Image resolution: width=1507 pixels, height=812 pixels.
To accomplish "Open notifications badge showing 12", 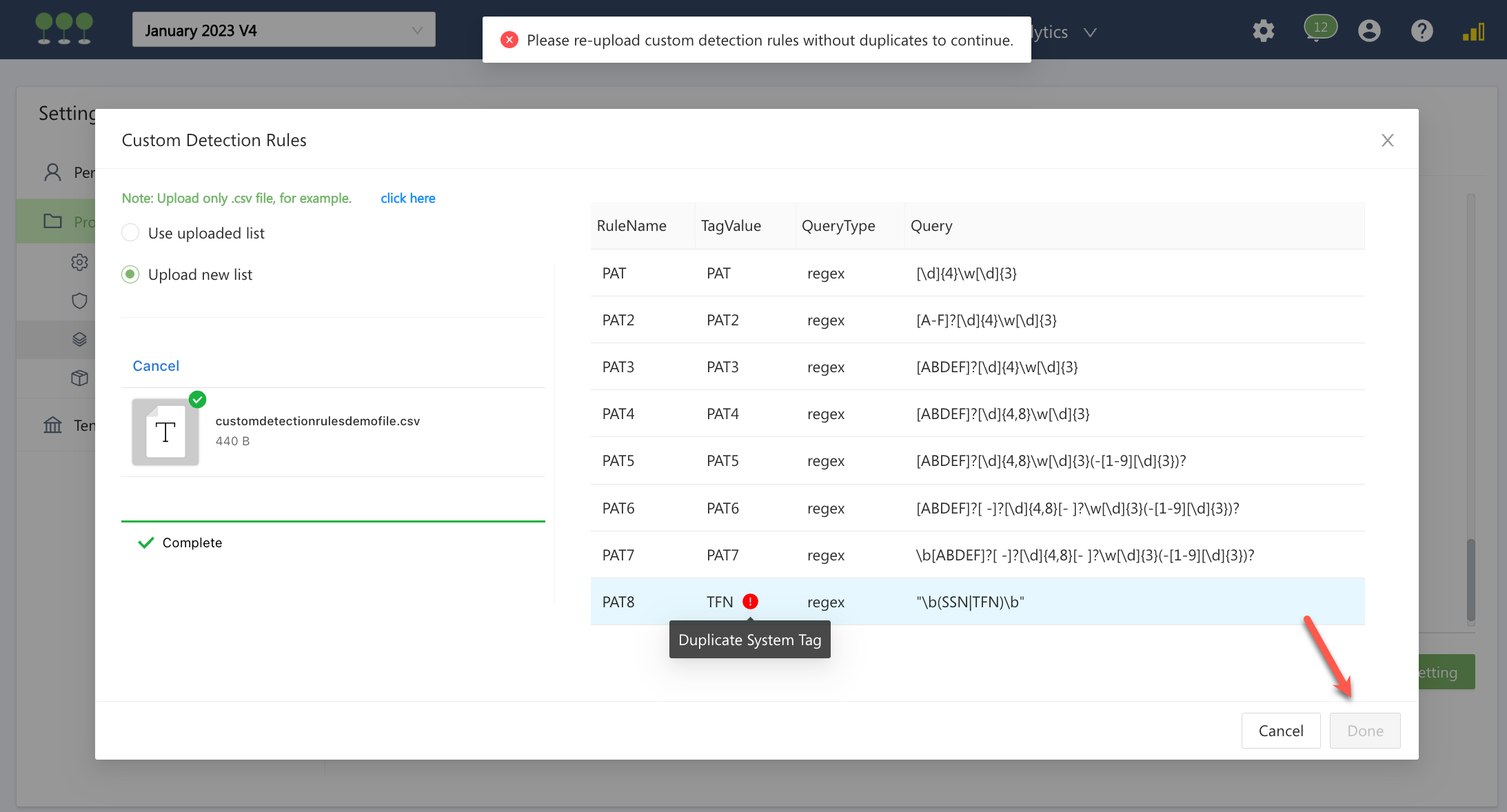I will coord(1319,28).
